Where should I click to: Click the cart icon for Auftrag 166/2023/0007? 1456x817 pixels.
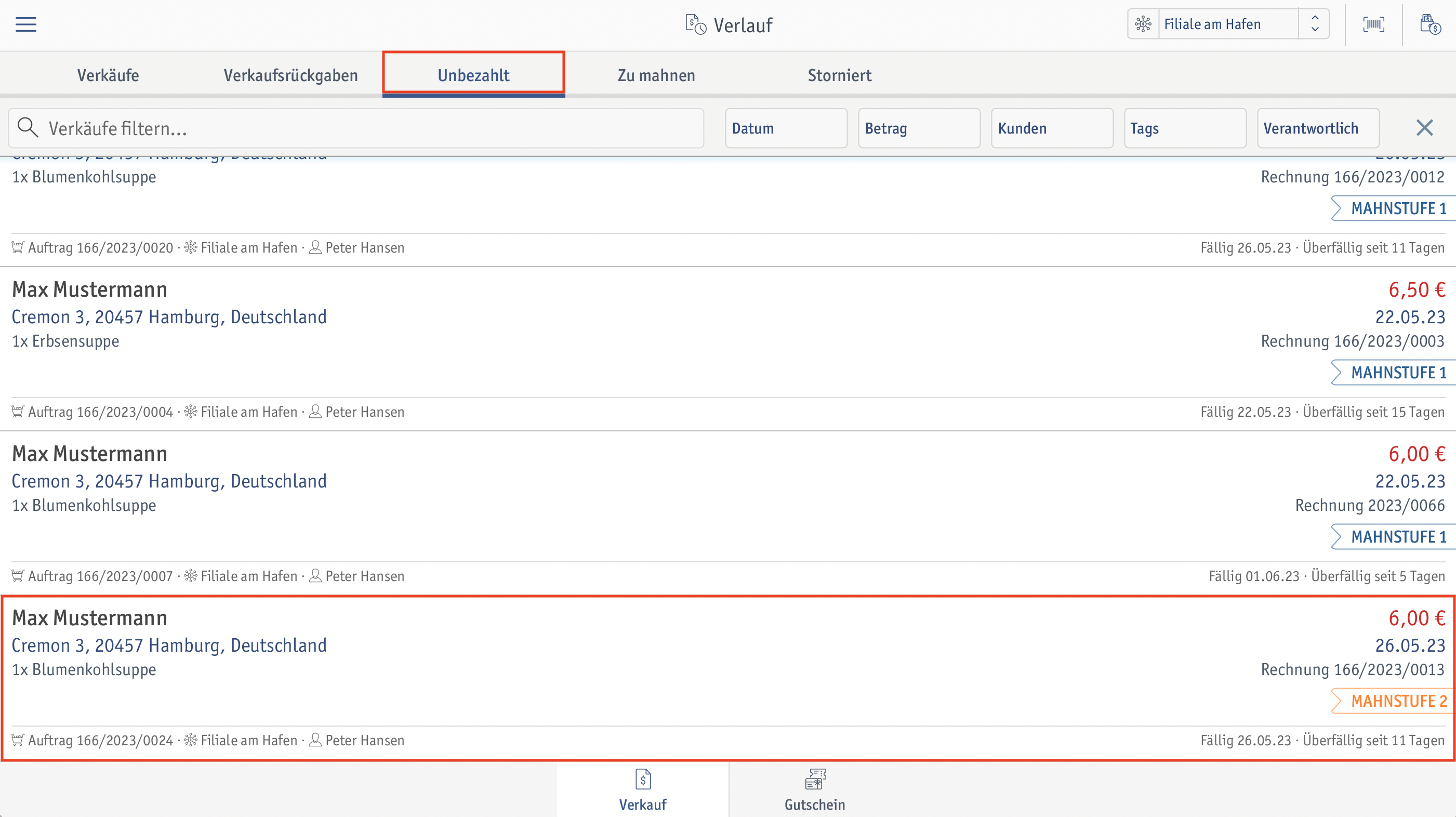(x=18, y=576)
